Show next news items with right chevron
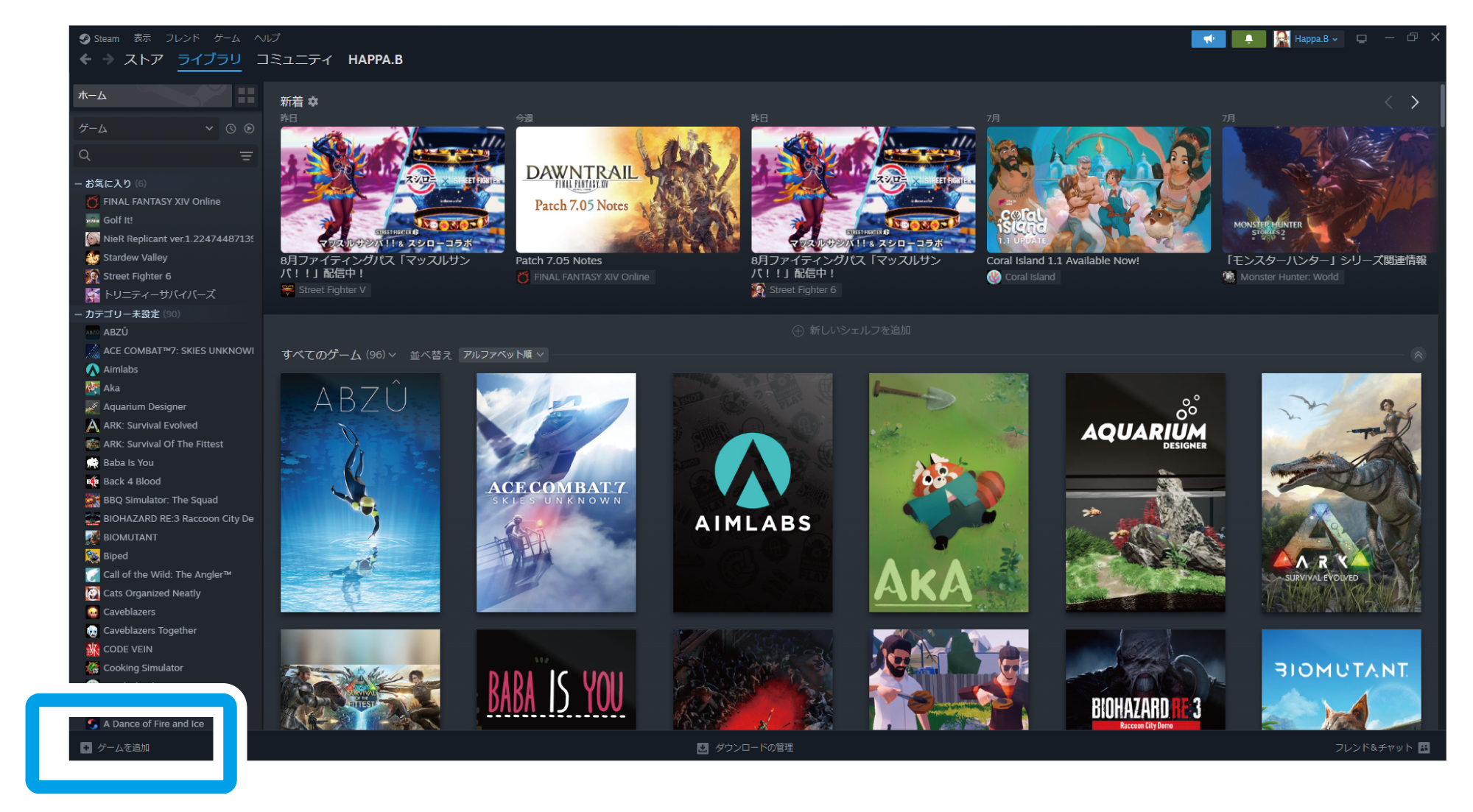Image resolution: width=1473 pixels, height=812 pixels. [1414, 102]
